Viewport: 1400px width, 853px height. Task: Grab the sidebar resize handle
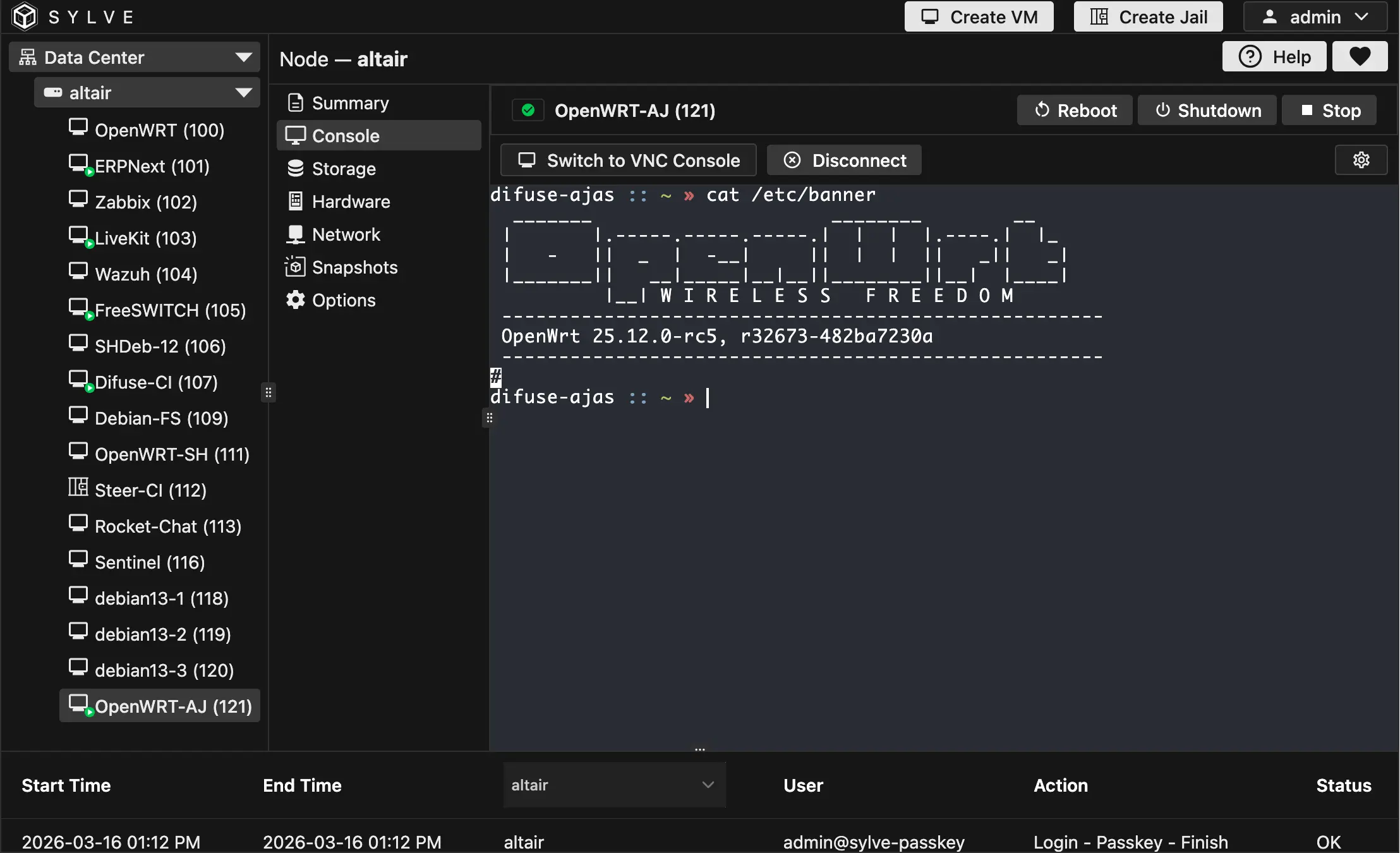tap(269, 392)
